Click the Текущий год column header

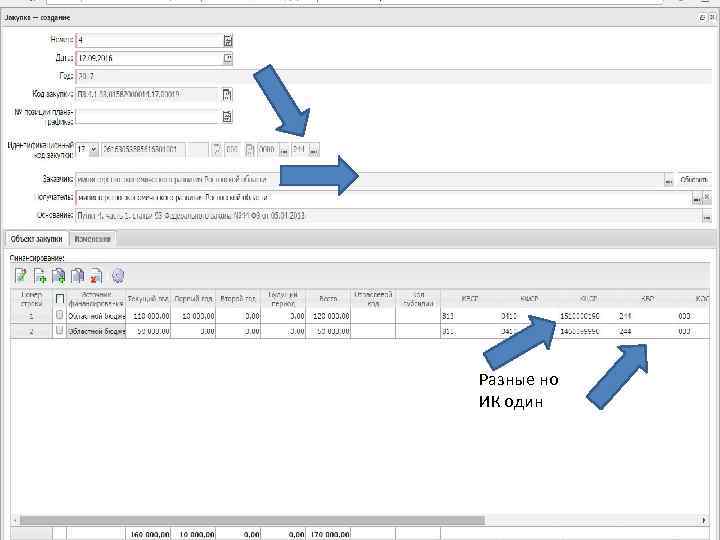(x=148, y=299)
